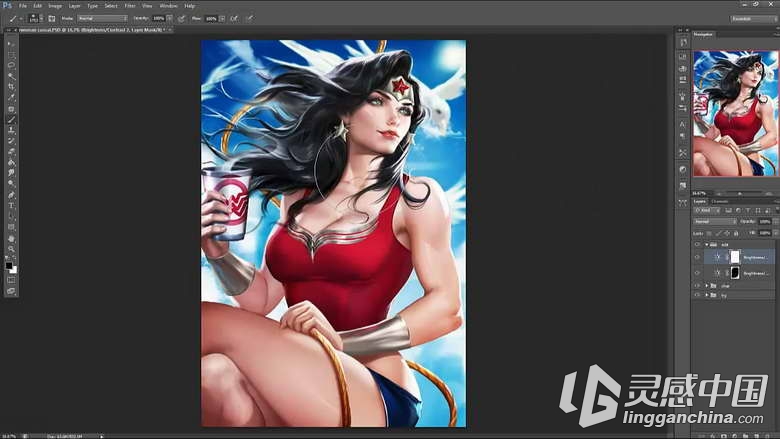Click the background color swatch
The width and height of the screenshot is (780, 439).
(x=13, y=270)
